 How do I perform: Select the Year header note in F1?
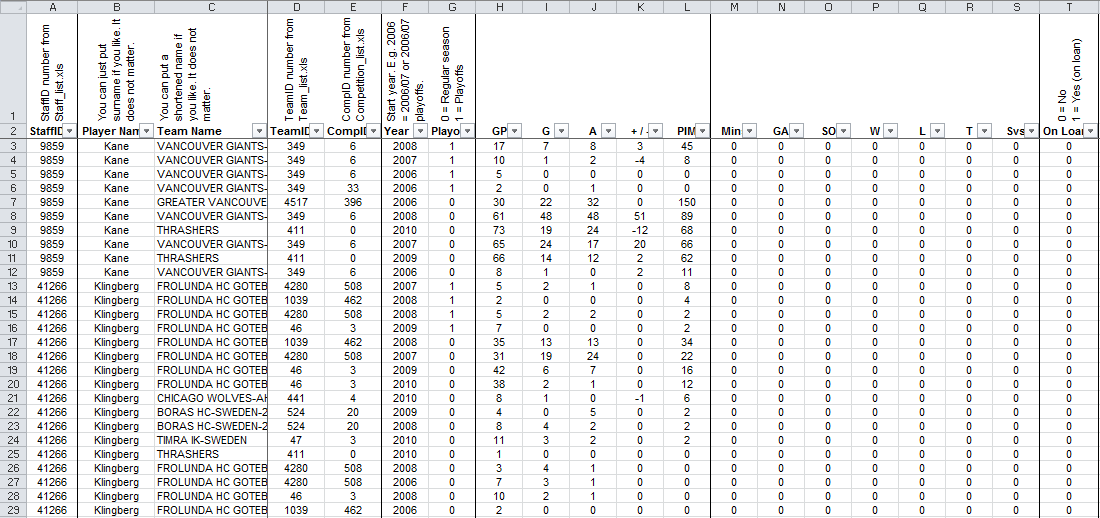tap(405, 69)
